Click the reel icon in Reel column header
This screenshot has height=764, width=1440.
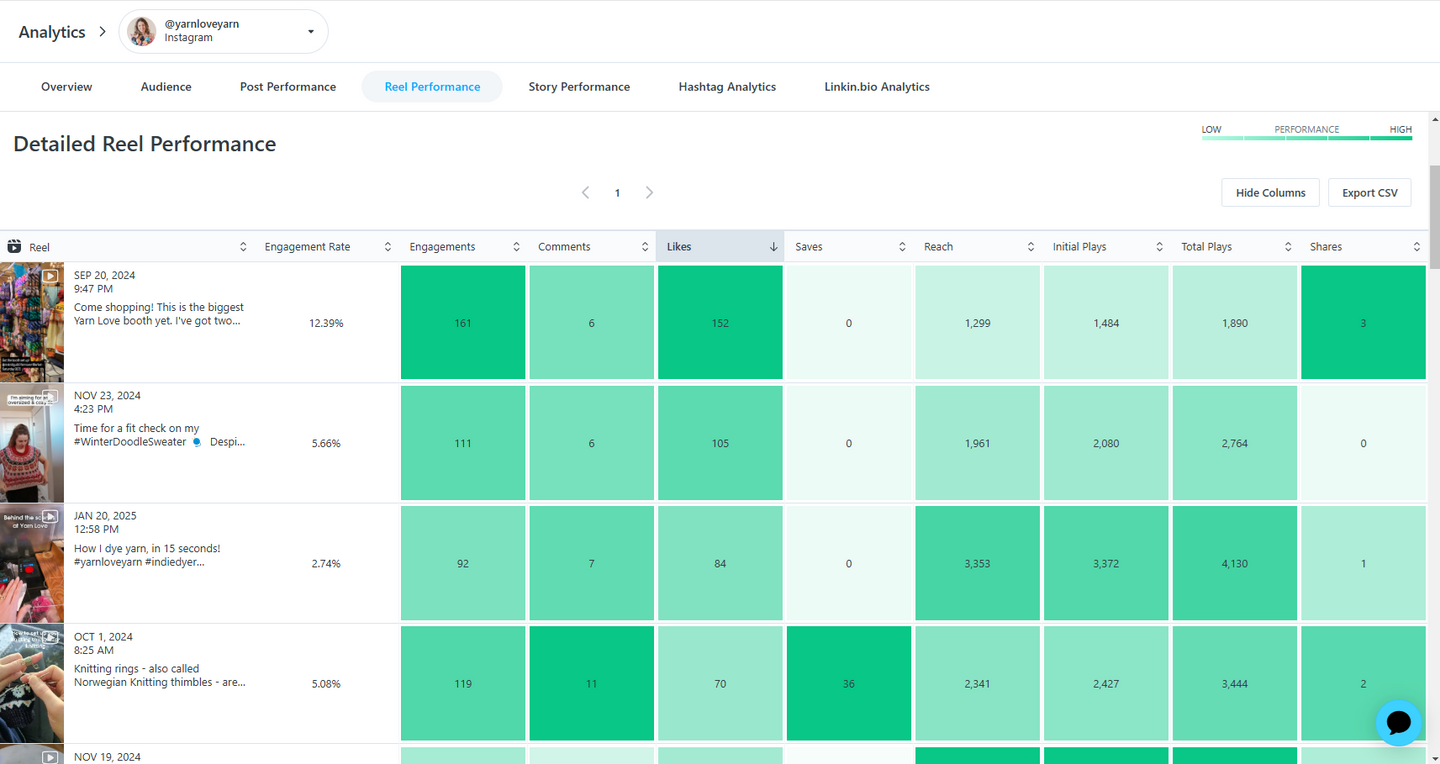(14, 247)
